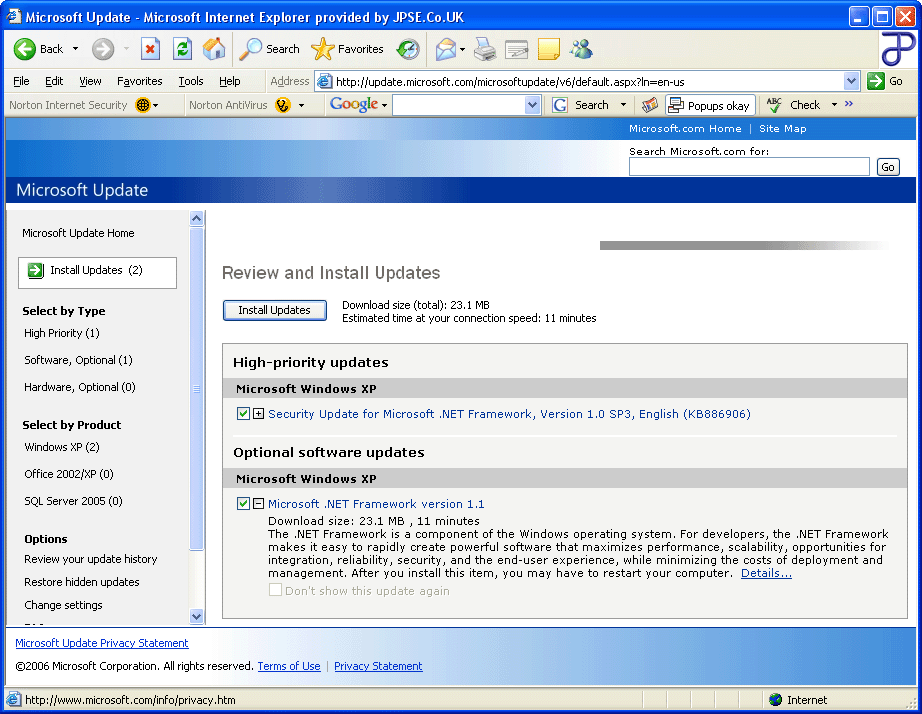Open Norton AntiVirus dropdown arrow

click(x=302, y=106)
